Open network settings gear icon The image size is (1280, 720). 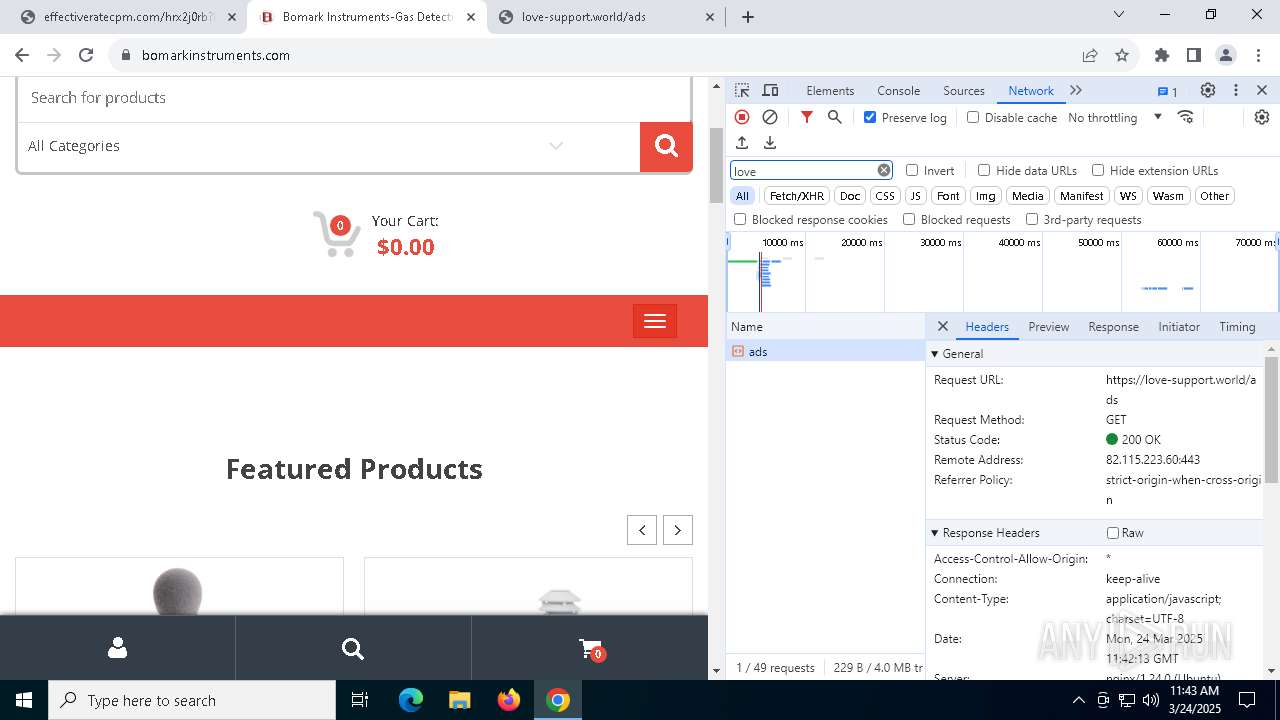(x=1262, y=117)
